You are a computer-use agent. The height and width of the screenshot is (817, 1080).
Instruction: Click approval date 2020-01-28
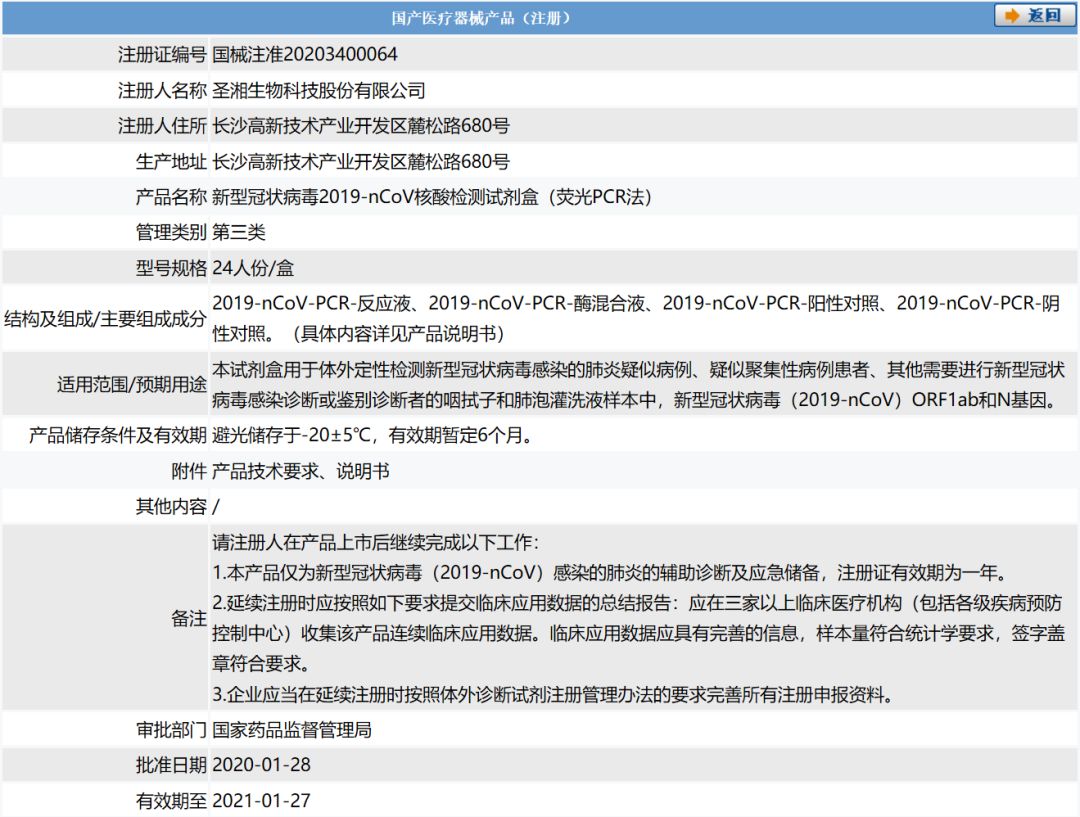[262, 765]
